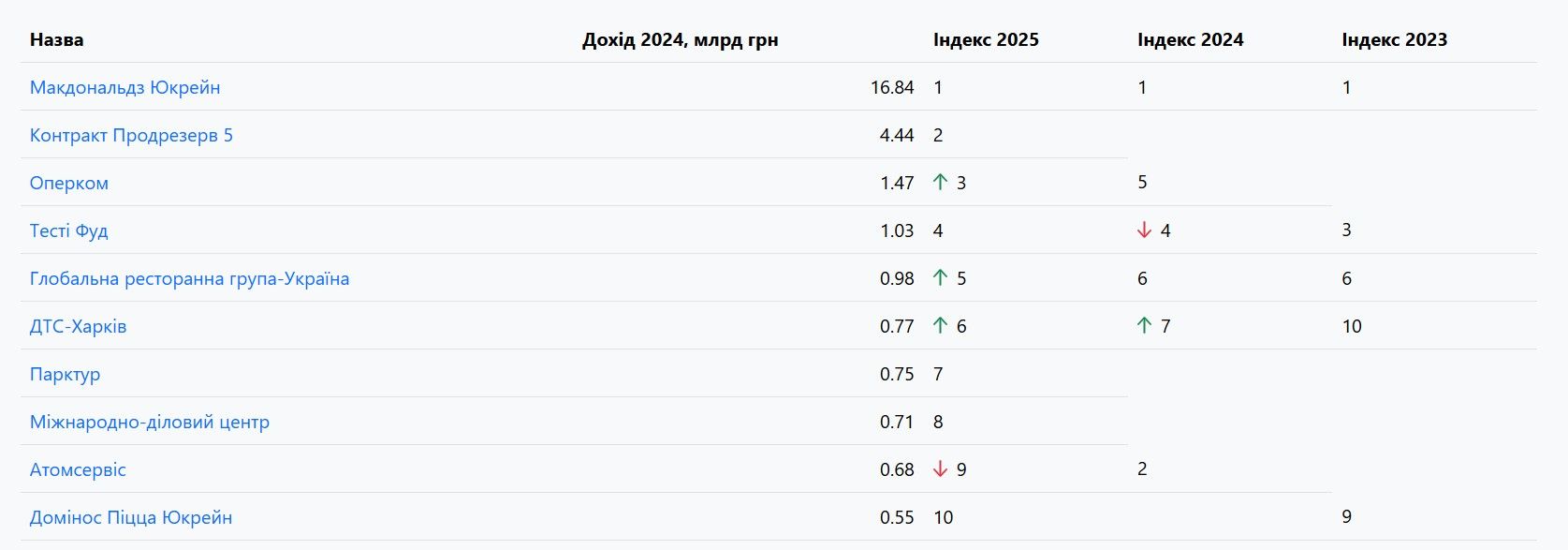Screen dimensions: 1568x550
Task: Follow the Оперком link
Action: coord(69,183)
